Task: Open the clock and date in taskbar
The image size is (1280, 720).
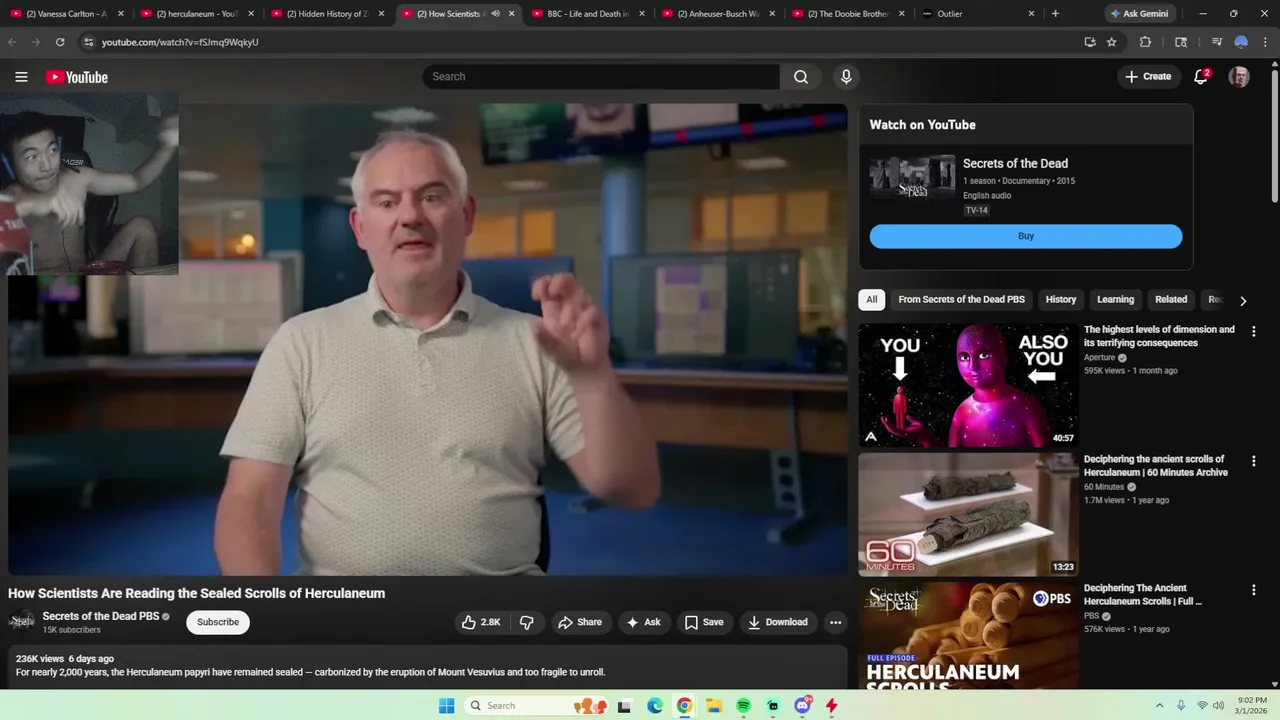Action: pyautogui.click(x=1253, y=705)
